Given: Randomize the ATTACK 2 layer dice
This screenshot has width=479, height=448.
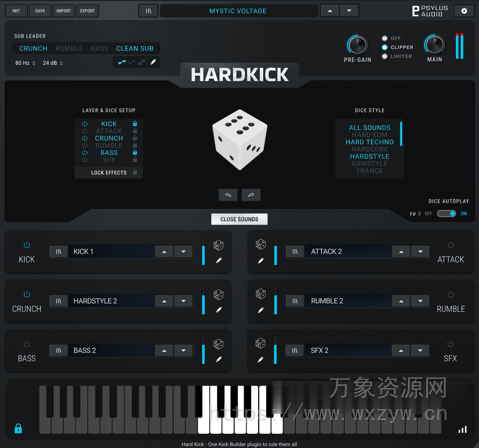Looking at the screenshot, I should click(261, 244).
